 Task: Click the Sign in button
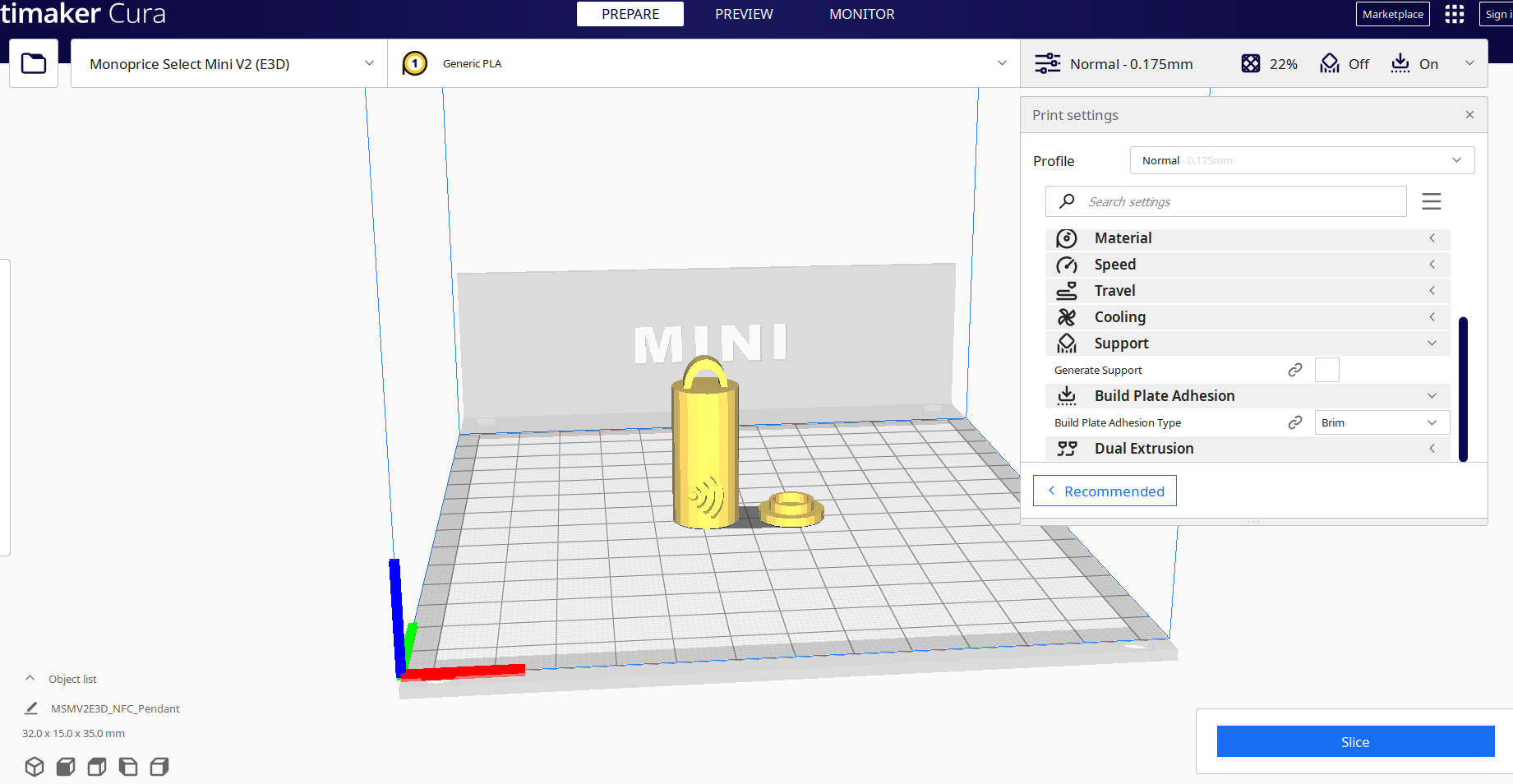[1498, 14]
